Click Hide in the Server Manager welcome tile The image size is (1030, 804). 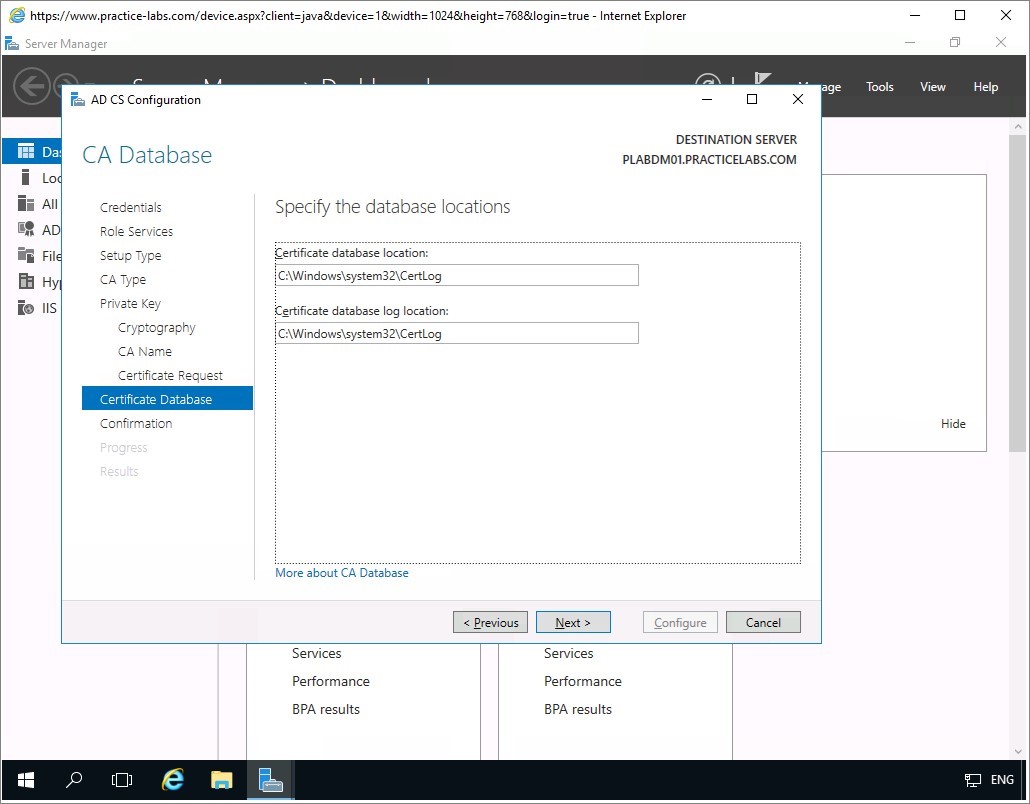click(x=953, y=424)
